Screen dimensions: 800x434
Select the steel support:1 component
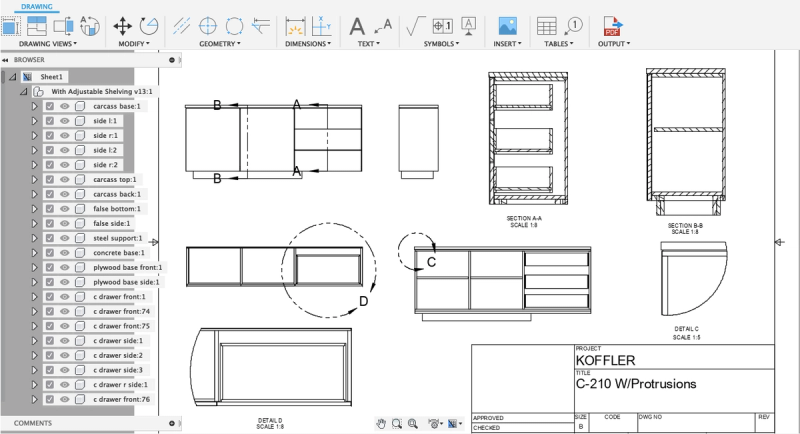[117, 238]
